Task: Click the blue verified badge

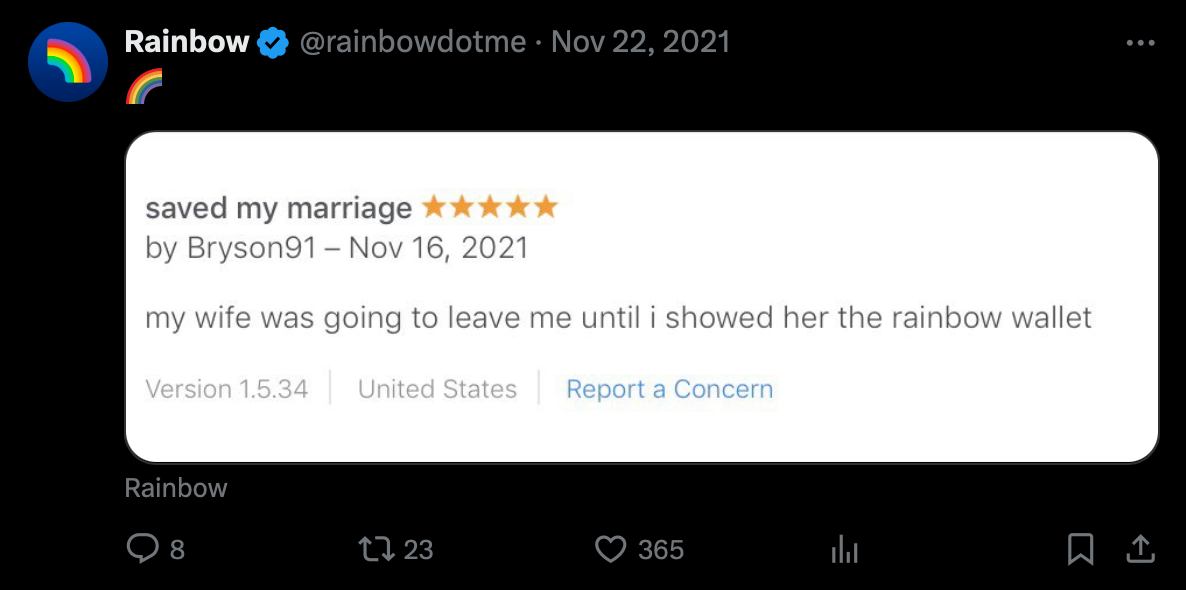Action: coord(273,43)
